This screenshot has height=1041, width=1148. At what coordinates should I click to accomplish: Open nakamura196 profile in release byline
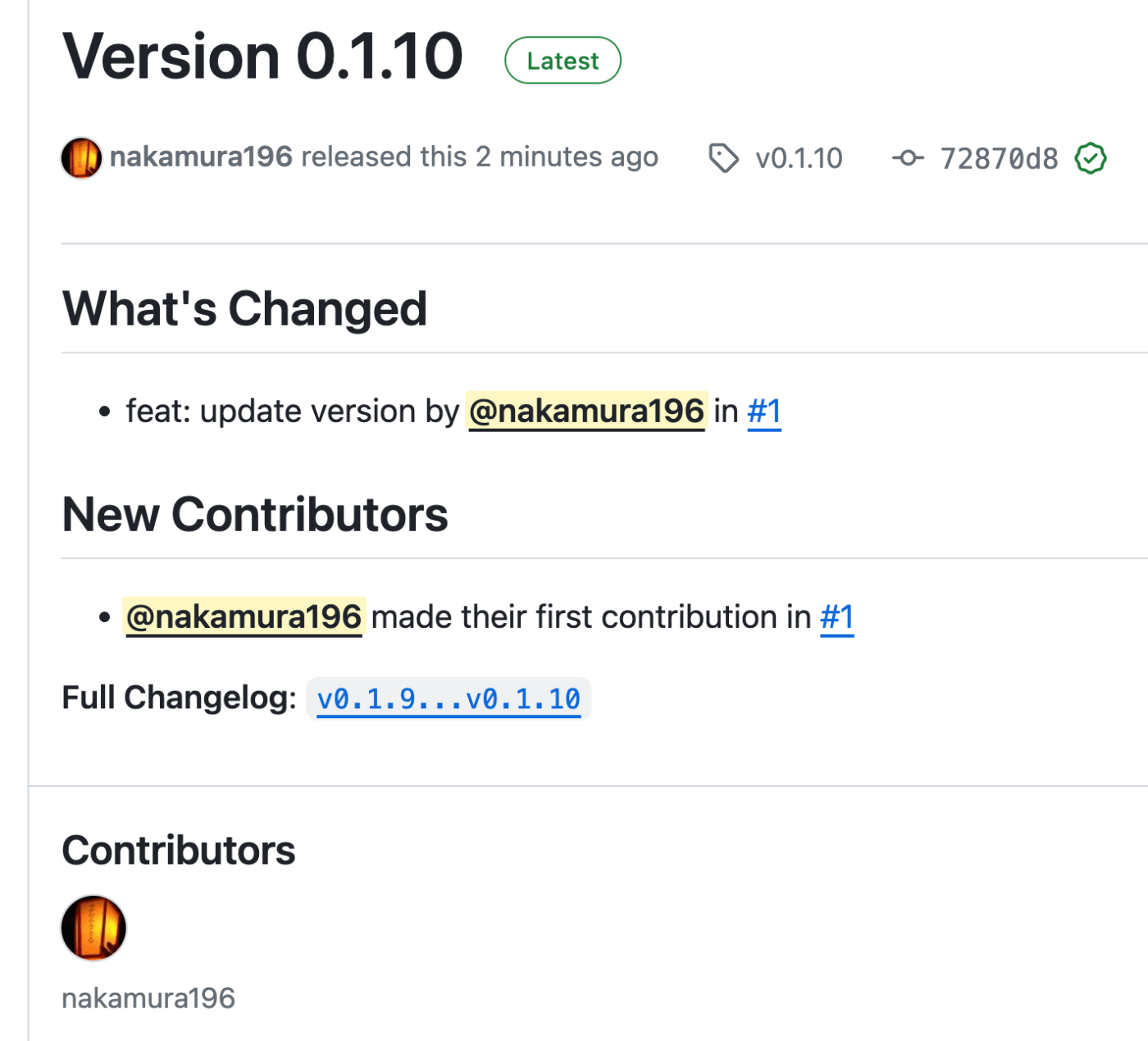201,157
